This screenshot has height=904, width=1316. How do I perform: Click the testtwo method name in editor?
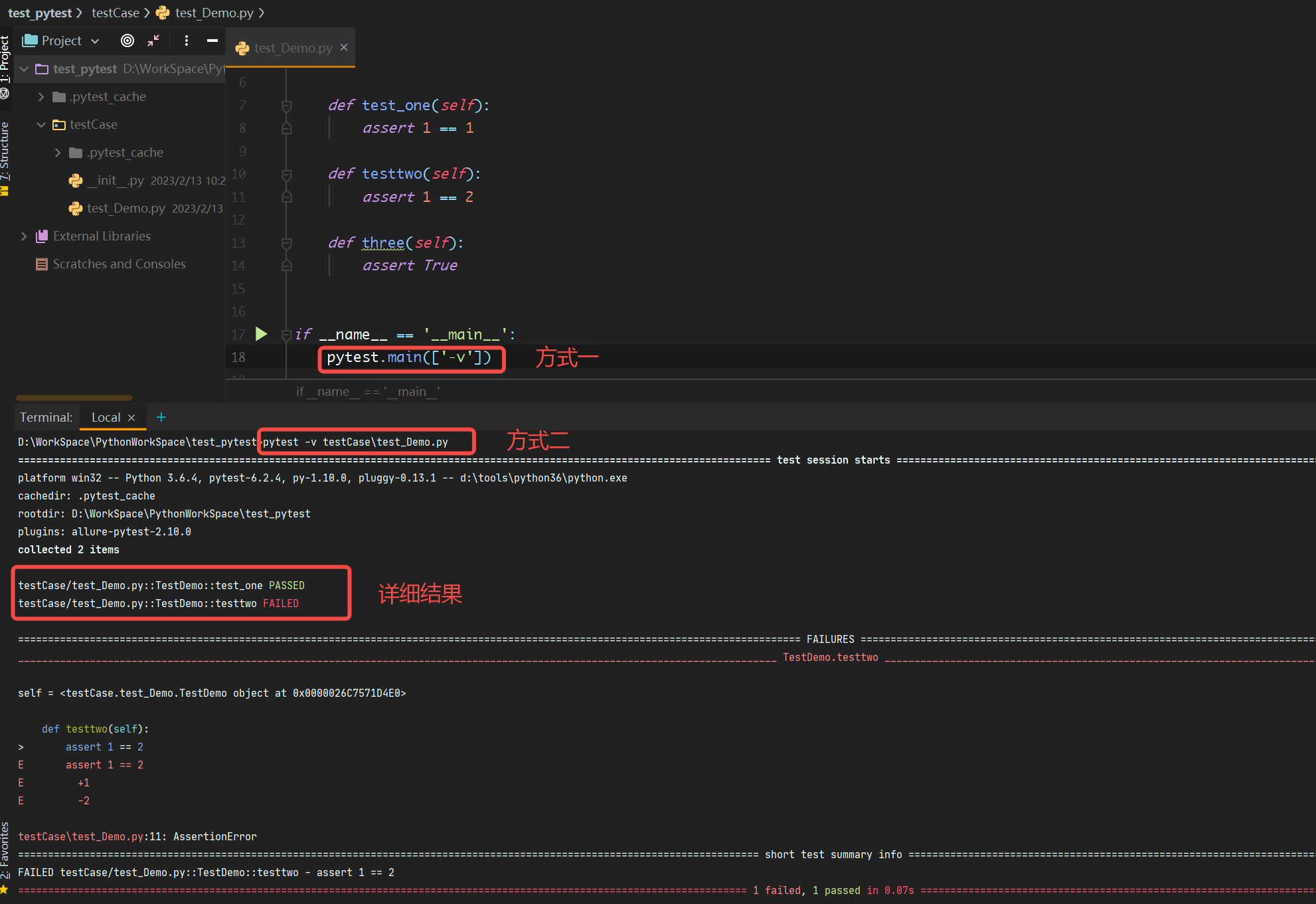pos(392,174)
